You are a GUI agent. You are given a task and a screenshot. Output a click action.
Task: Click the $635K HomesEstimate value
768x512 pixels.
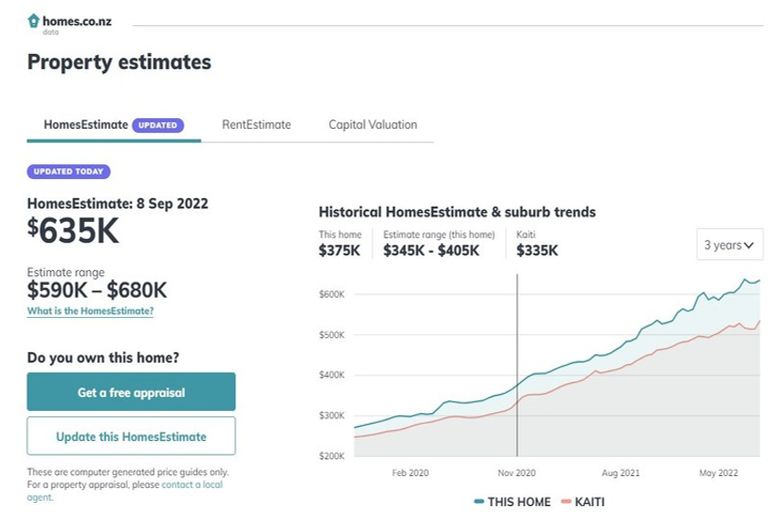pos(73,231)
